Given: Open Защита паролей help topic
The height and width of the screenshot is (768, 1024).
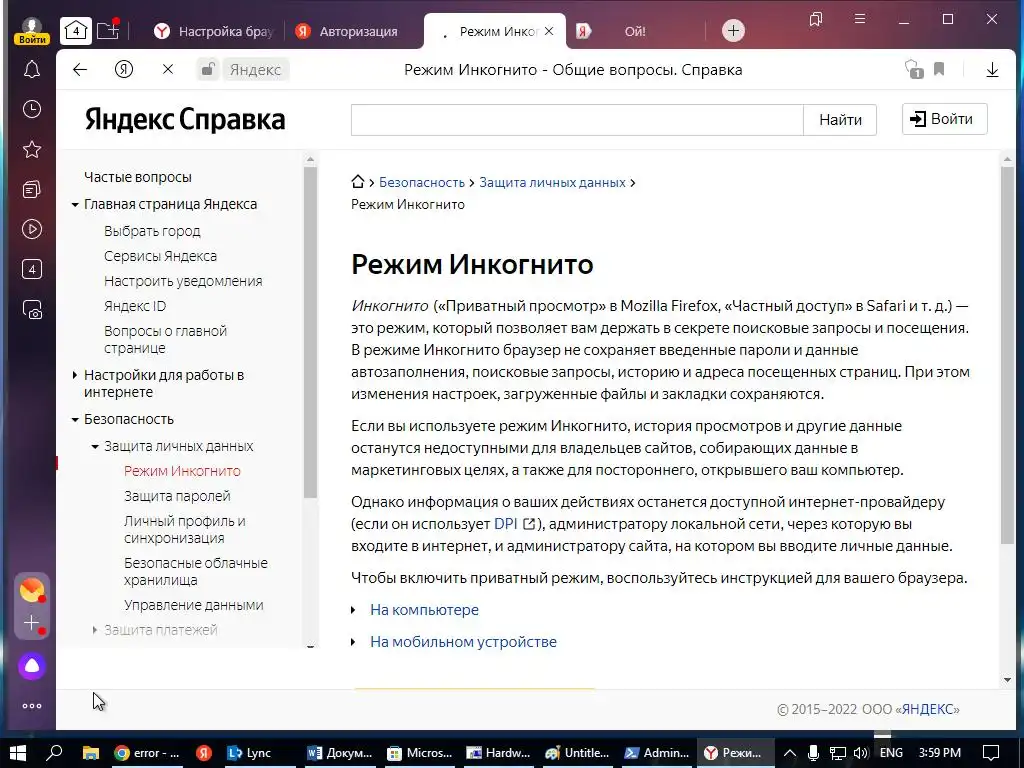Looking at the screenshot, I should coord(177,496).
